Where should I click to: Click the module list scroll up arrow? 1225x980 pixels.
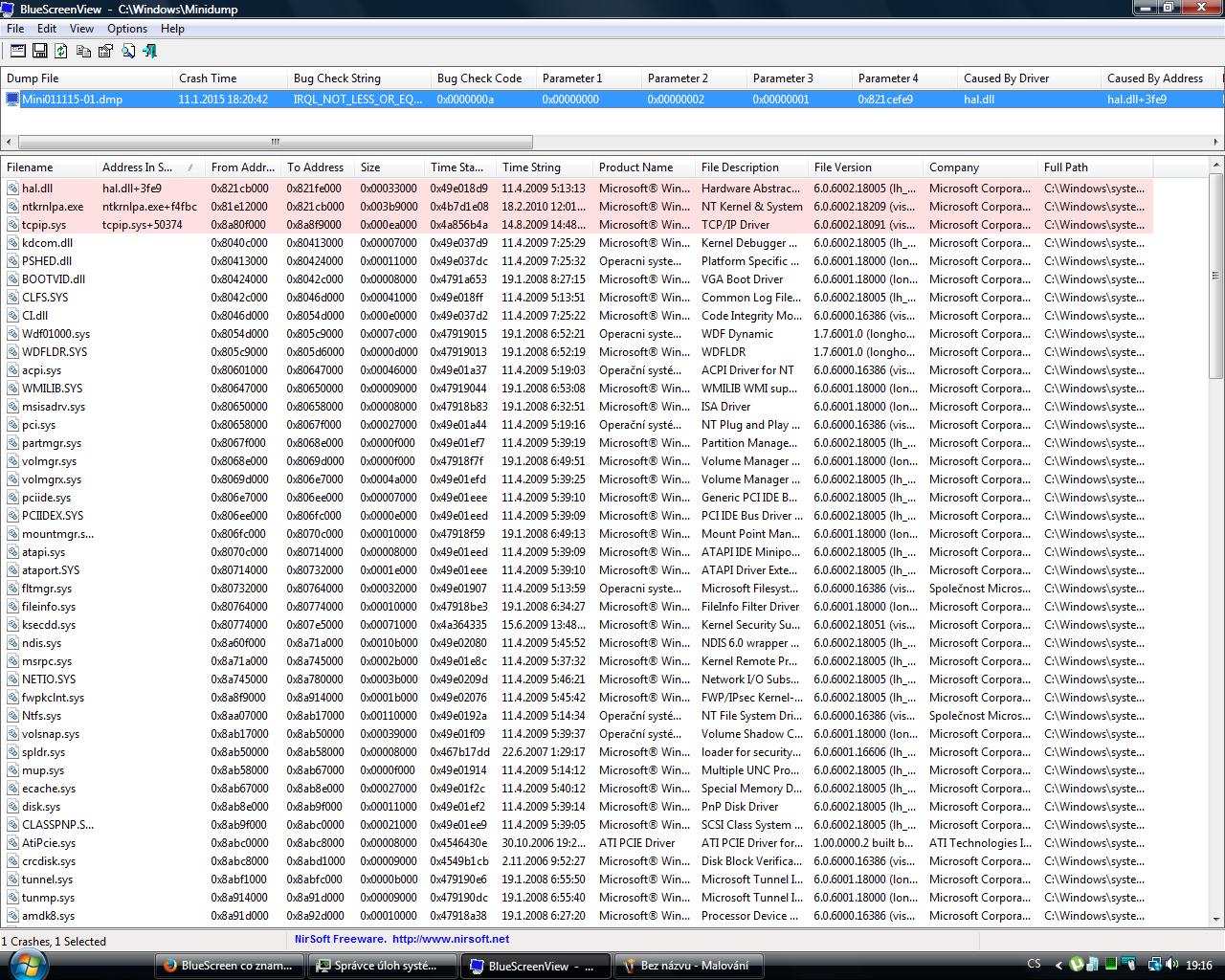(x=1216, y=166)
